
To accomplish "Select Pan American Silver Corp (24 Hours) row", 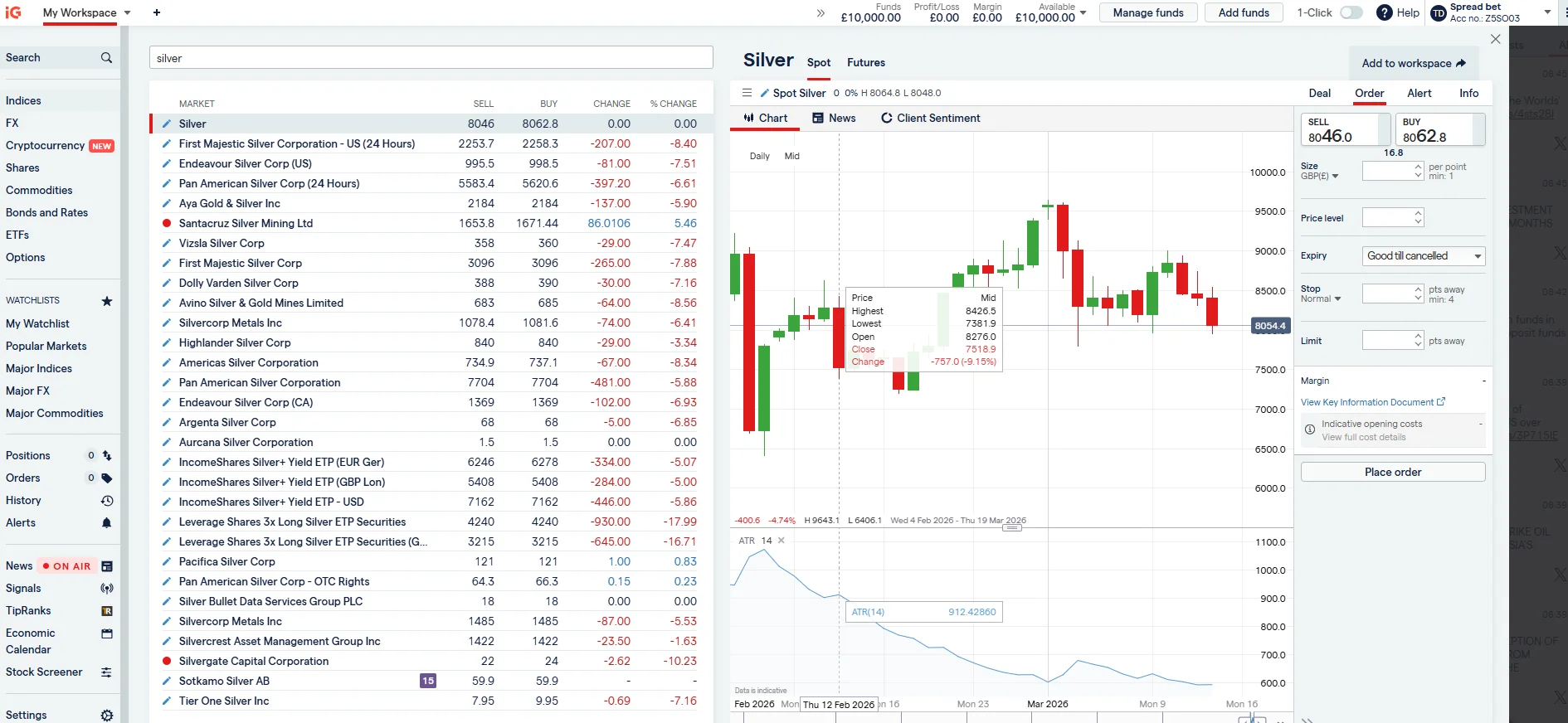I will click(x=431, y=183).
